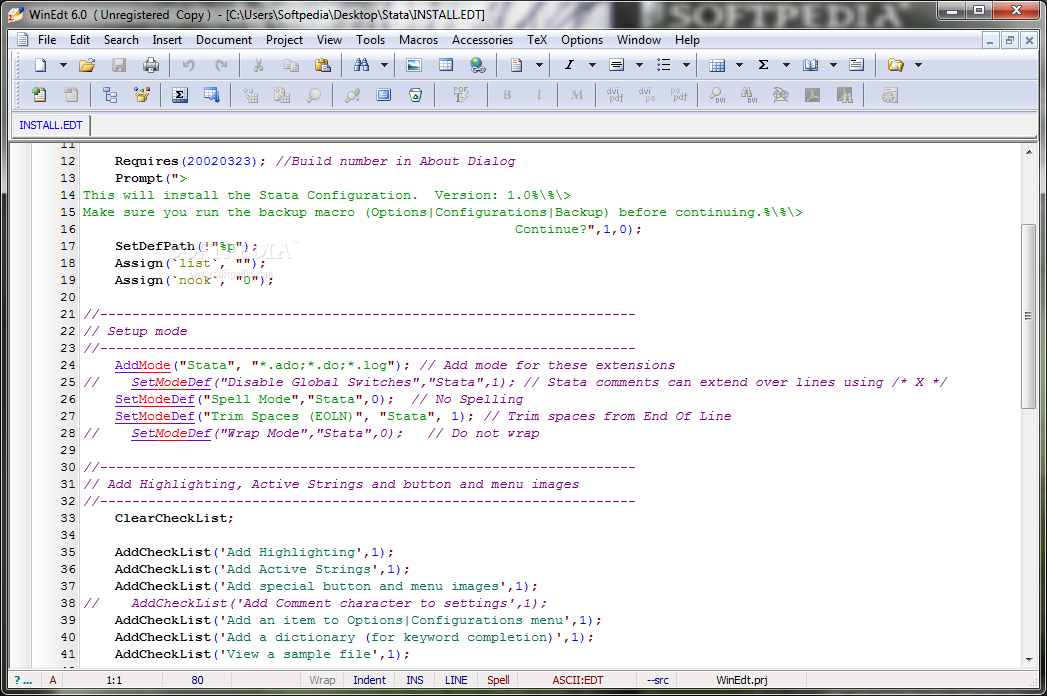Expand the italic font style dropdown arrow
Screen dimensions: 1047x696
coord(592,65)
